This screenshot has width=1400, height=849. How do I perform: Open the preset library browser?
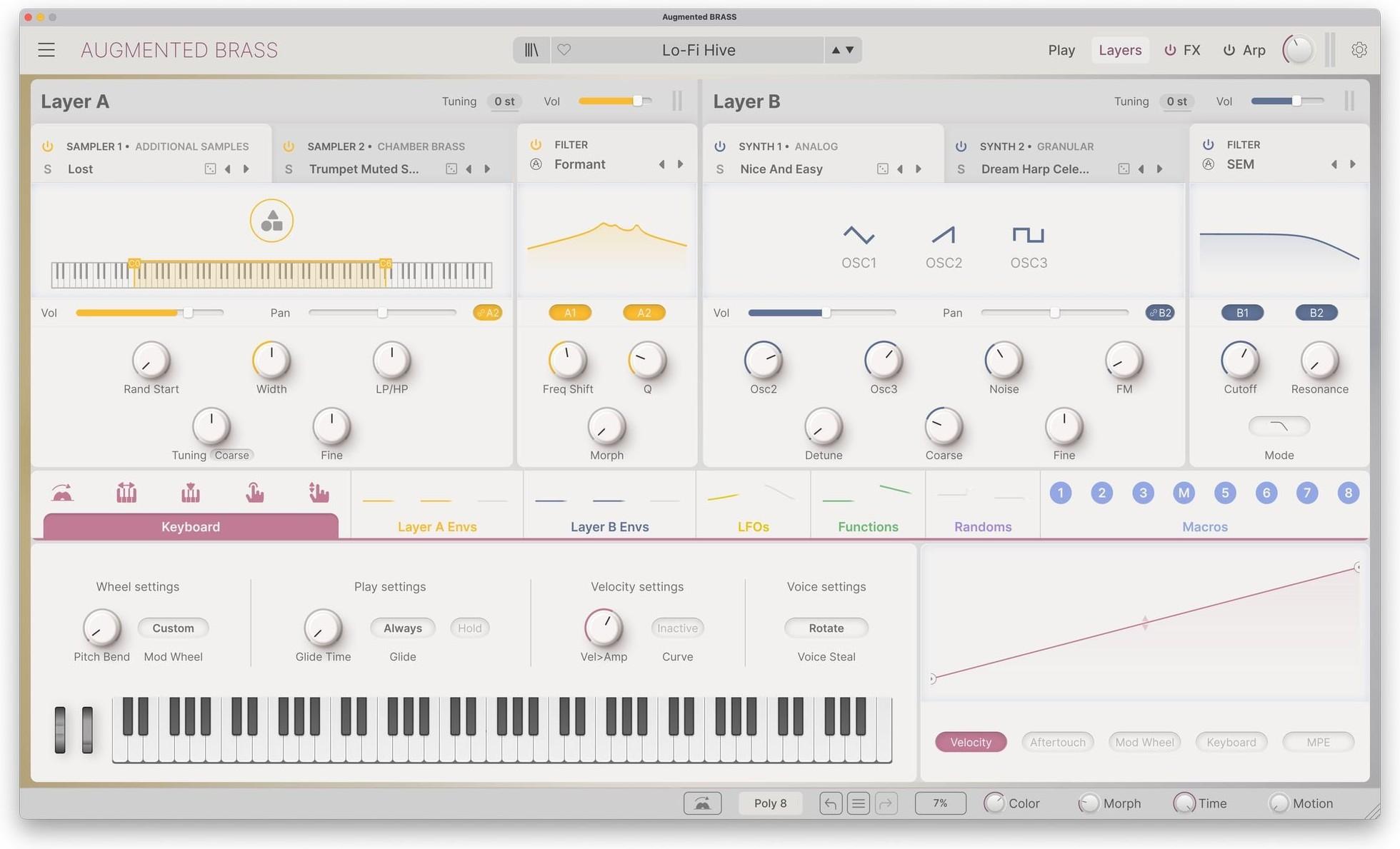(x=531, y=49)
